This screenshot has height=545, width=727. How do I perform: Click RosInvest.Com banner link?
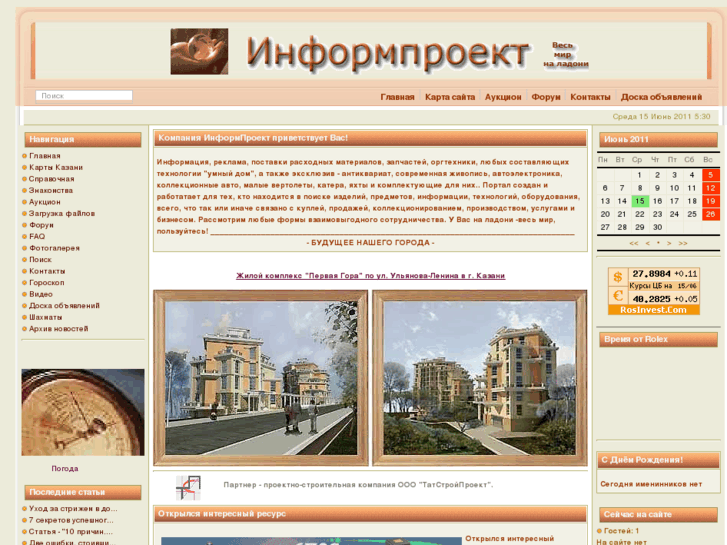654,310
